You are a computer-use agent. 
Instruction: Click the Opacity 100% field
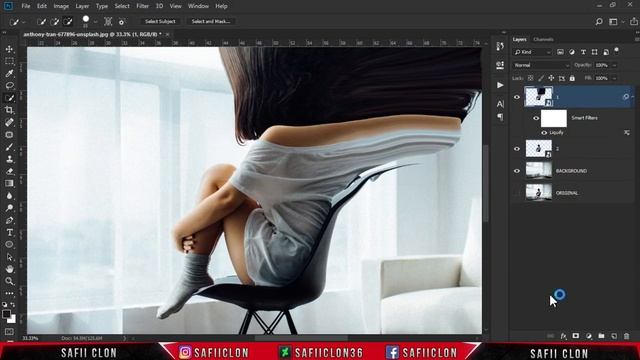click(x=602, y=65)
